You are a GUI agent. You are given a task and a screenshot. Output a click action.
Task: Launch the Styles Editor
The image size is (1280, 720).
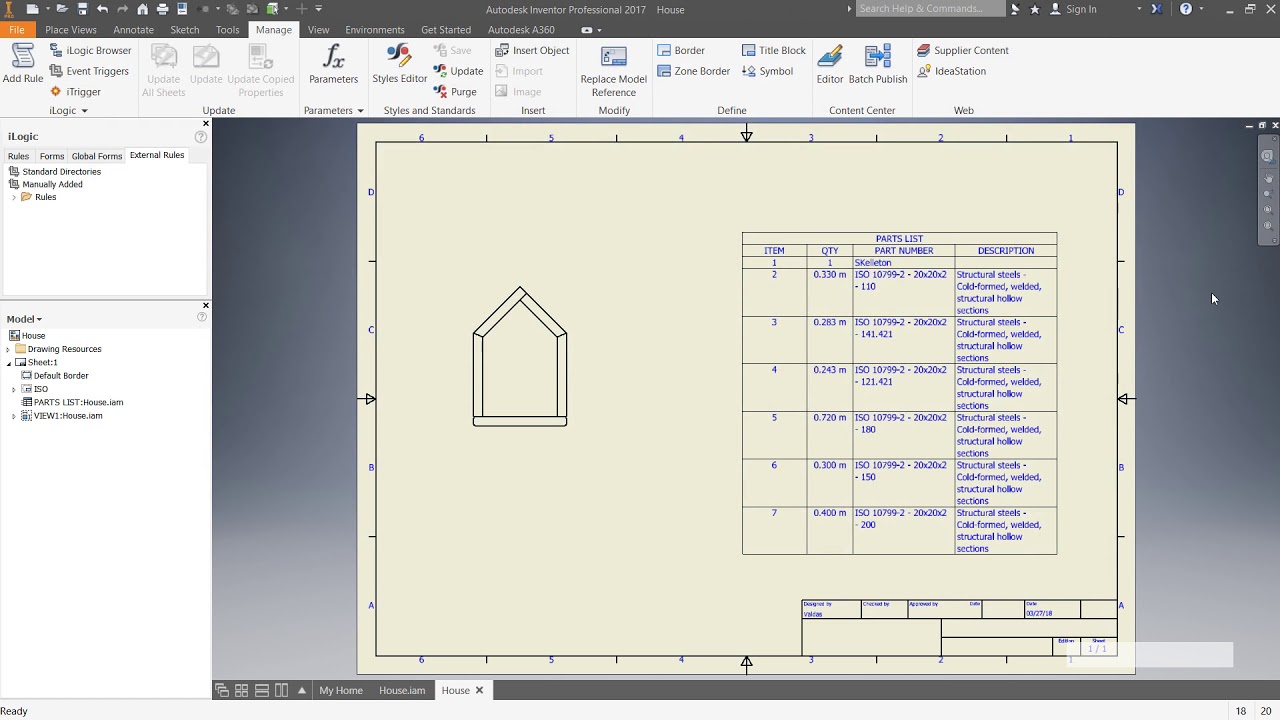pos(399,64)
